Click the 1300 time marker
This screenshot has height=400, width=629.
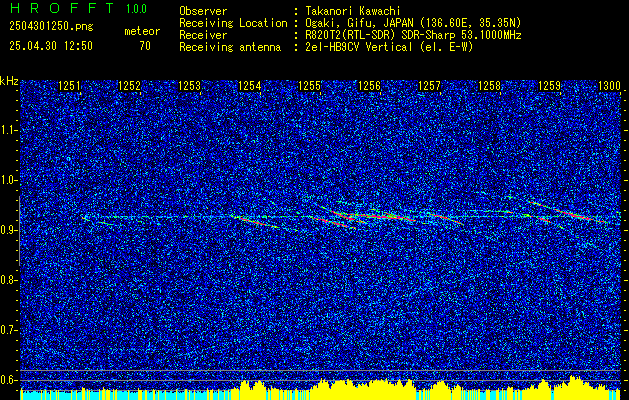609,86
